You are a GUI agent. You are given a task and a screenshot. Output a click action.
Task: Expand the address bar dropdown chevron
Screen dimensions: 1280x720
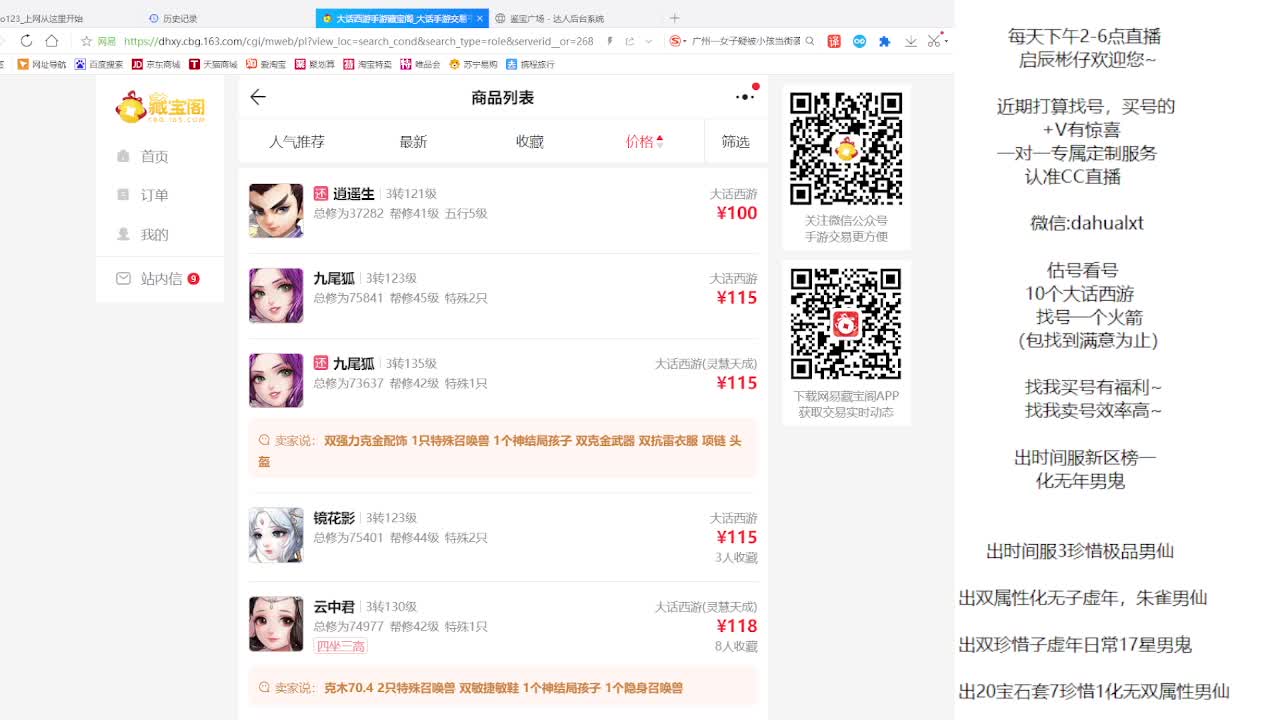[649, 41]
